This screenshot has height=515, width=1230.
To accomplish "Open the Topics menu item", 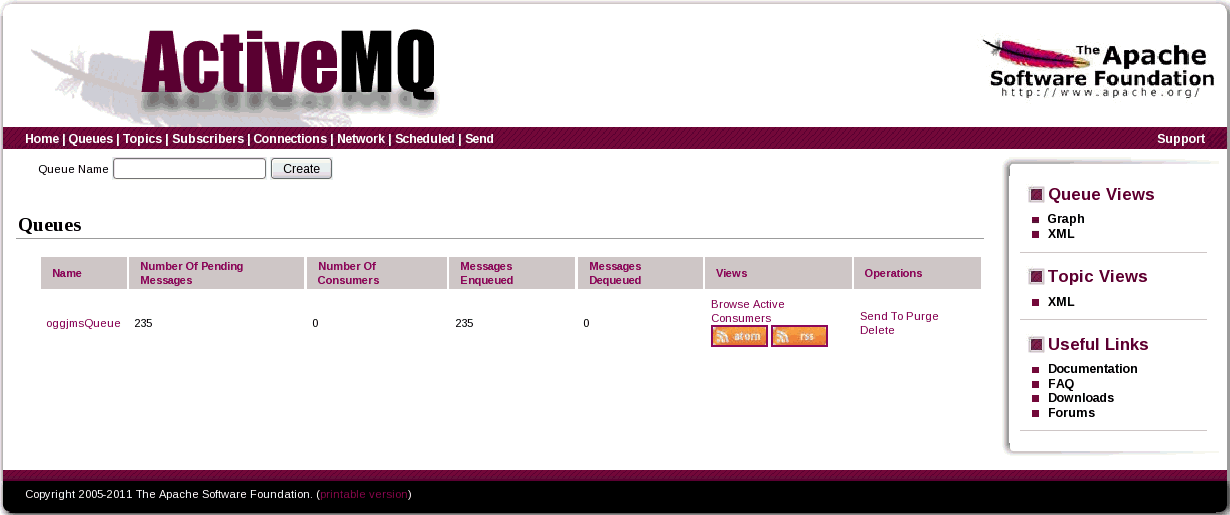I will (142, 139).
